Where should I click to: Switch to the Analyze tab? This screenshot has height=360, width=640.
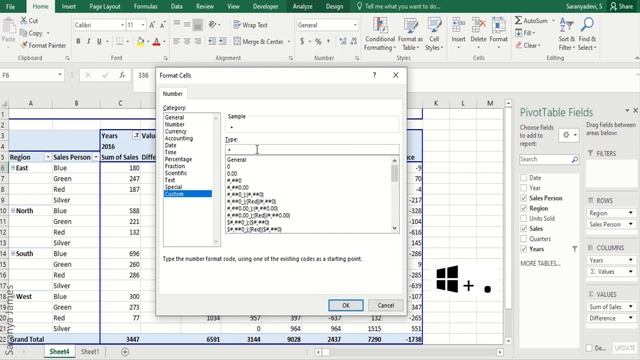click(302, 7)
